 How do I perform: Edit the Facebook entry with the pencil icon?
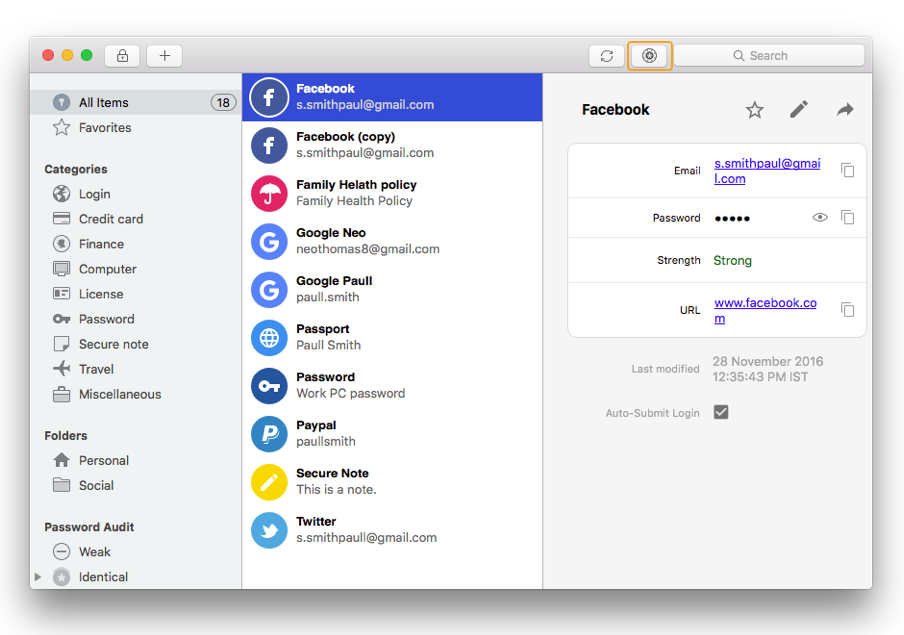click(799, 109)
